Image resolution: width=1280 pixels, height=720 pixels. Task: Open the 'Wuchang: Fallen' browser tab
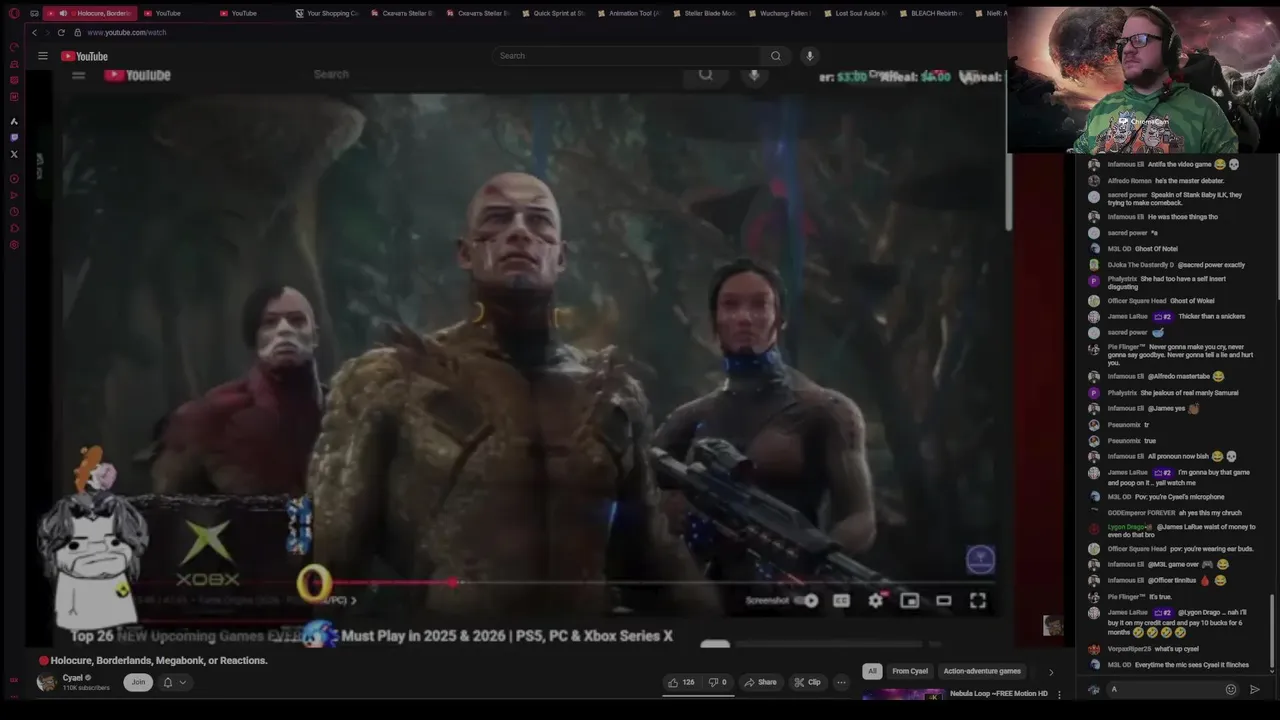click(780, 13)
